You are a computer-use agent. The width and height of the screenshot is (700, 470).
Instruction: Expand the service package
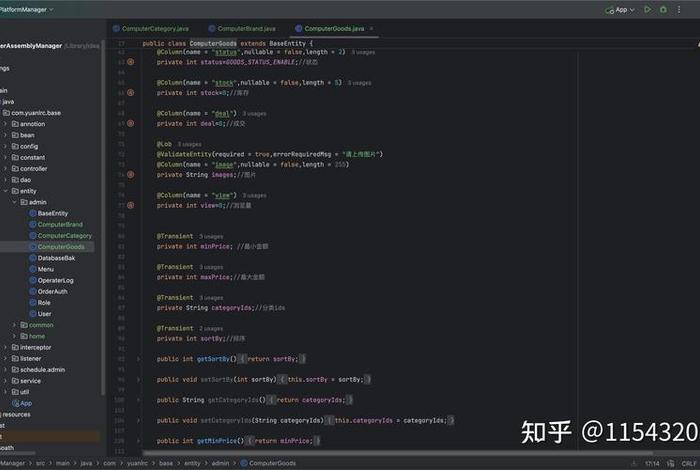point(5,381)
